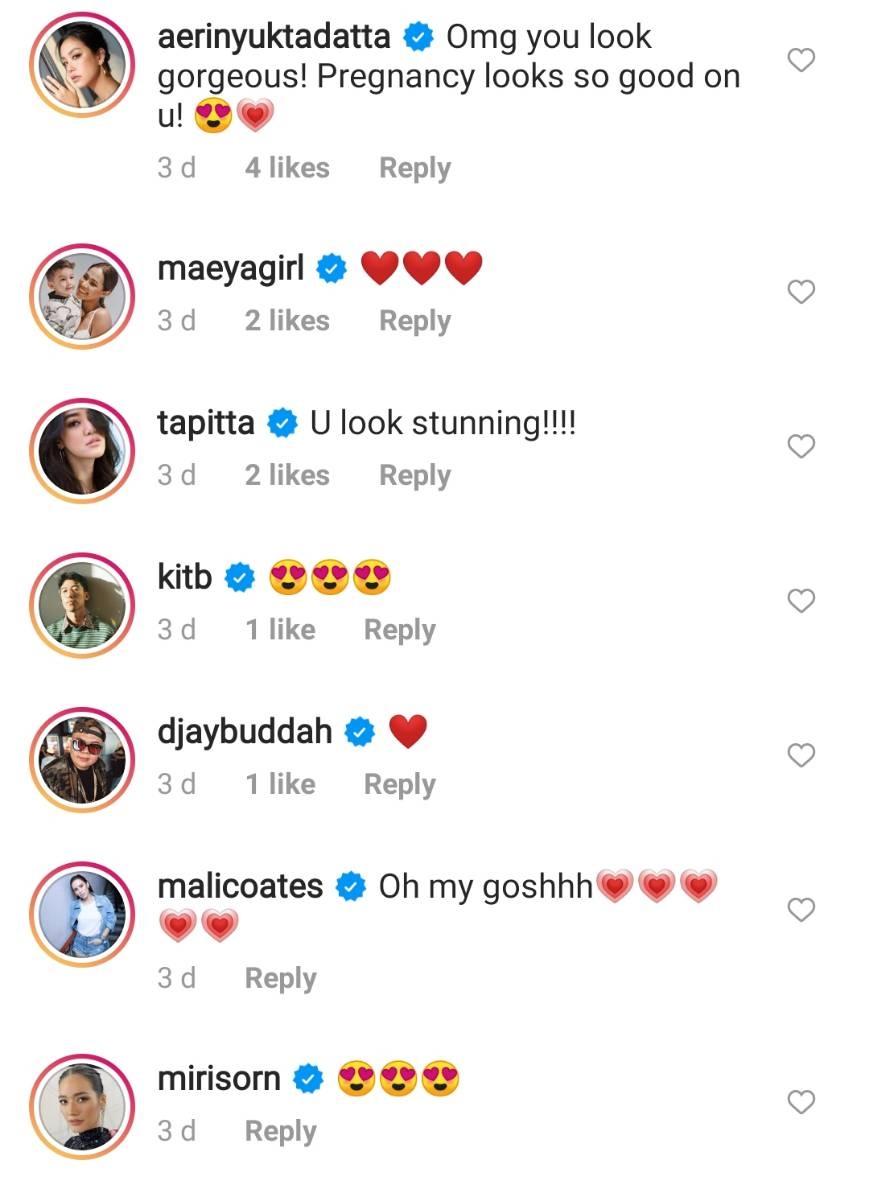
Task: Open kitb's profile photo
Action: [x=83, y=601]
